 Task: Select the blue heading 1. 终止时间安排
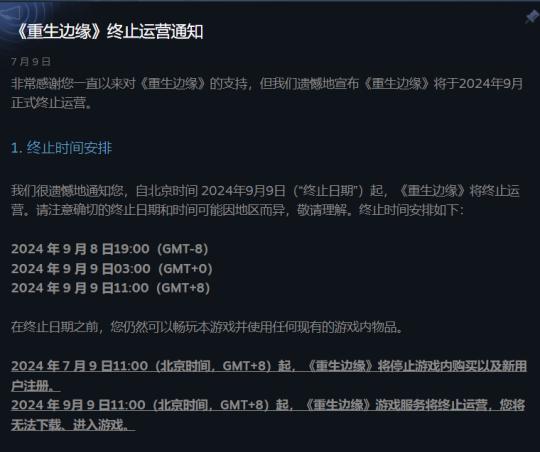click(62, 148)
